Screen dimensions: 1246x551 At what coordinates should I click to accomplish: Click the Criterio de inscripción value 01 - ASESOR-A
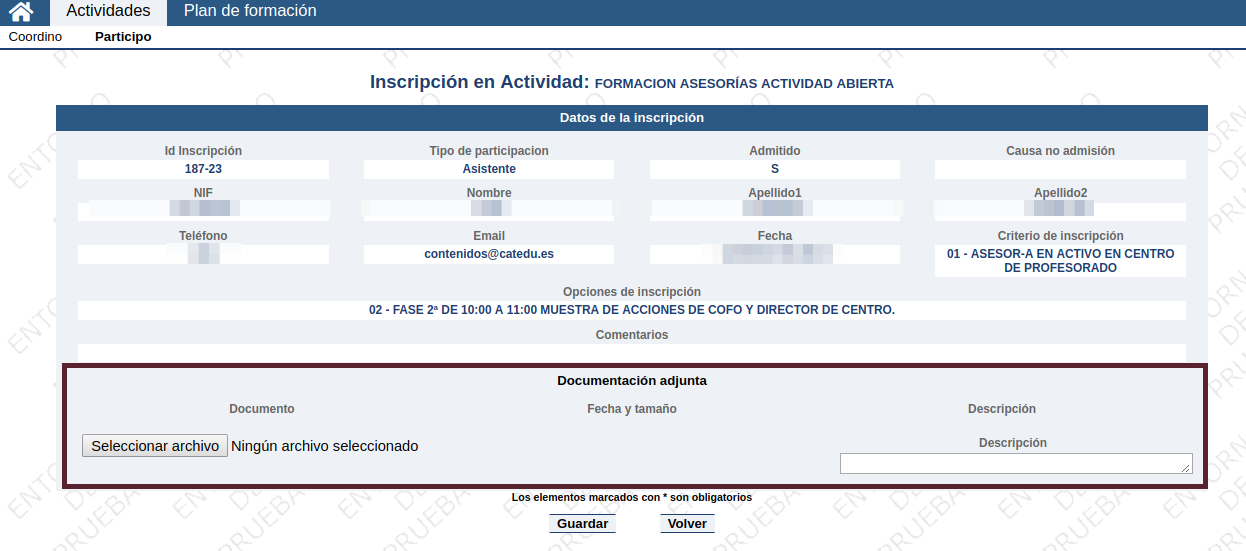1061,261
